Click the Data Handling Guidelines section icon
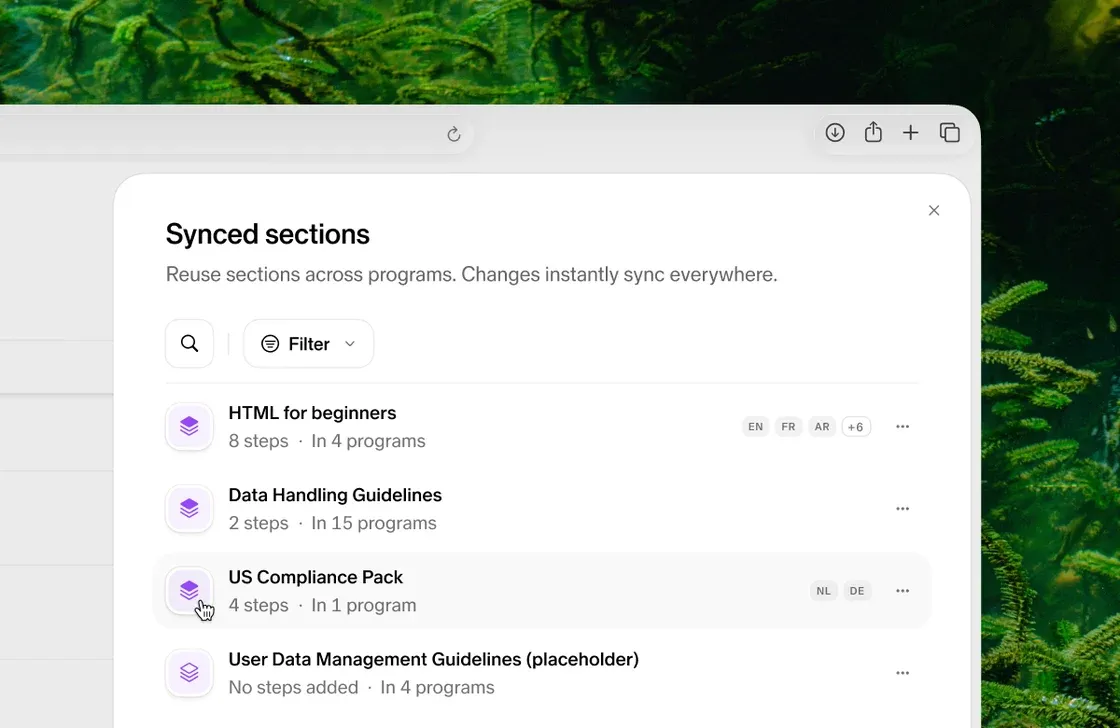Viewport: 1120px width, 728px height. pyautogui.click(x=189, y=509)
